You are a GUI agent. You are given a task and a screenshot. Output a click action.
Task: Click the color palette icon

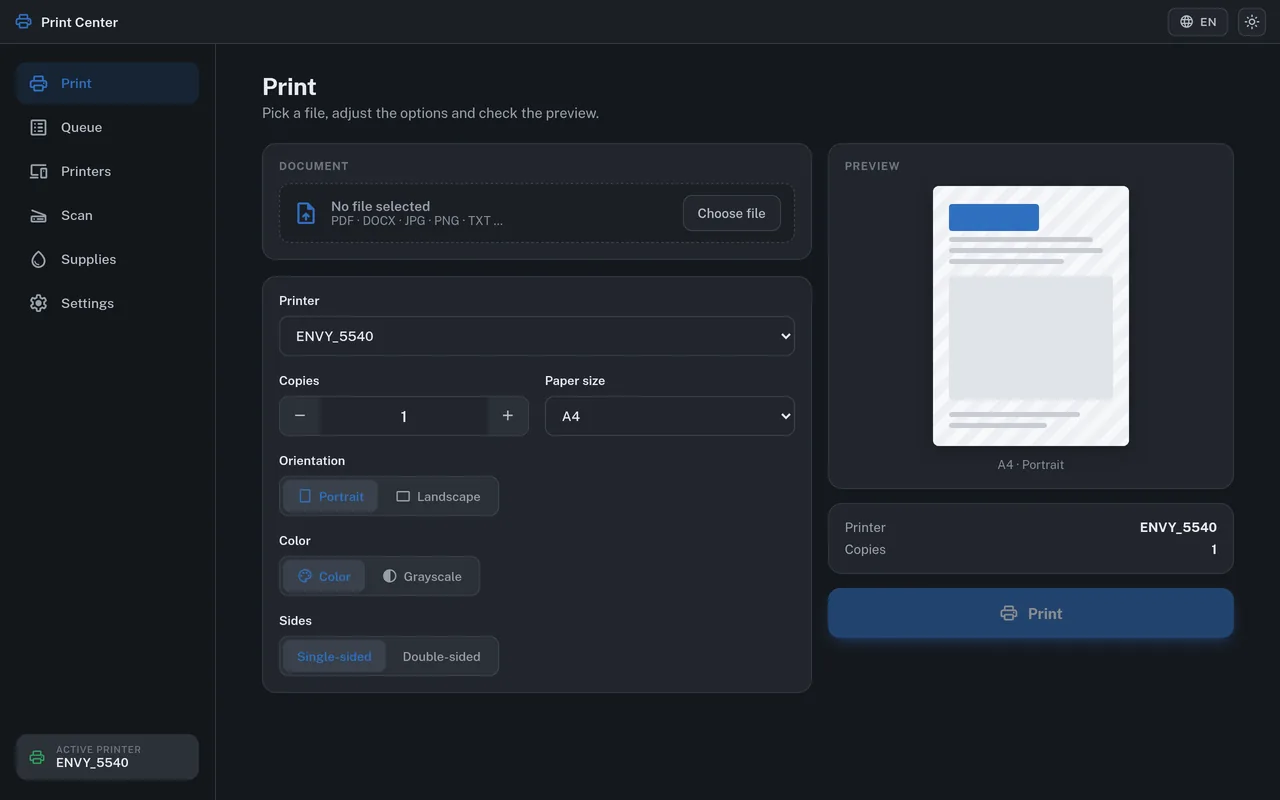[305, 576]
